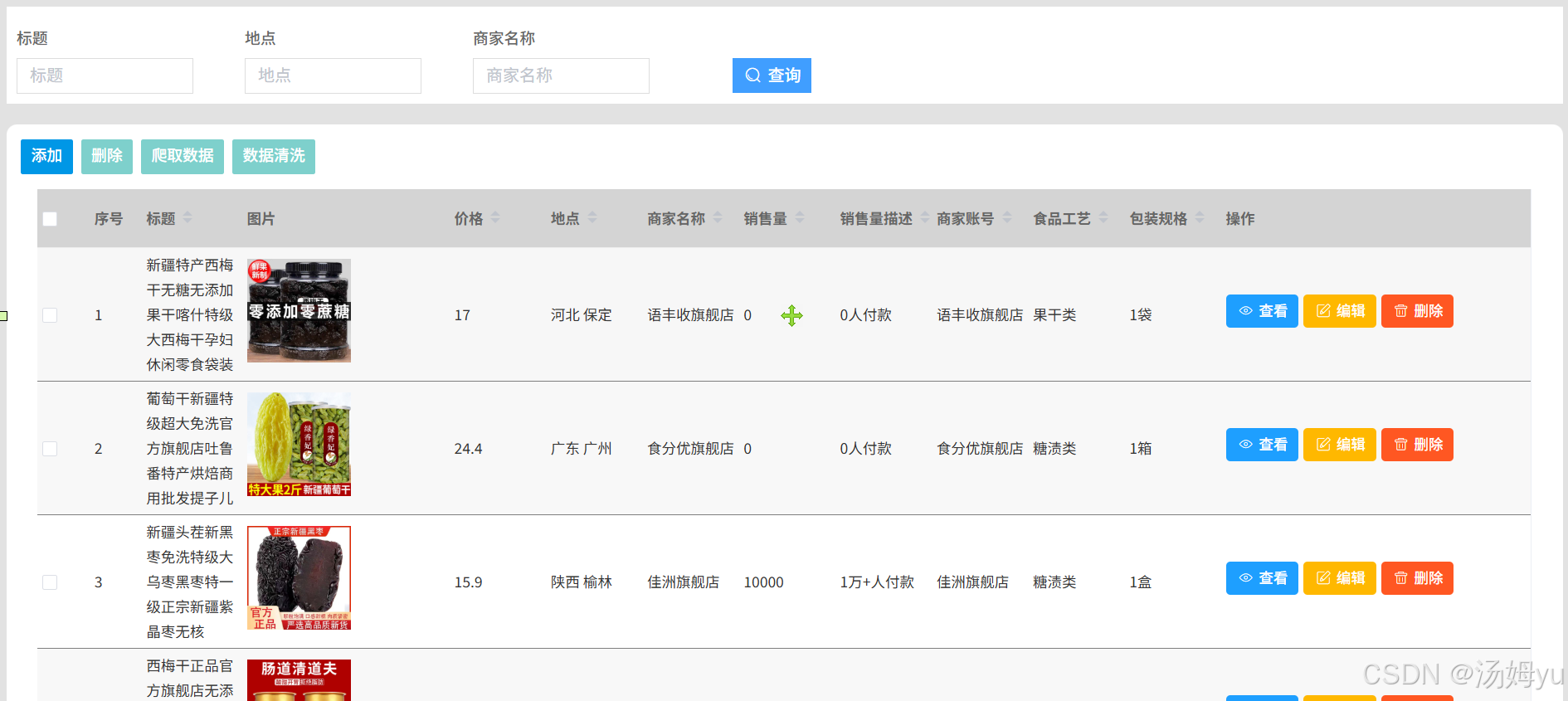Remove the 食分优旗舰店 row with 删除
This screenshot has height=701, width=1568.
click(x=1417, y=445)
